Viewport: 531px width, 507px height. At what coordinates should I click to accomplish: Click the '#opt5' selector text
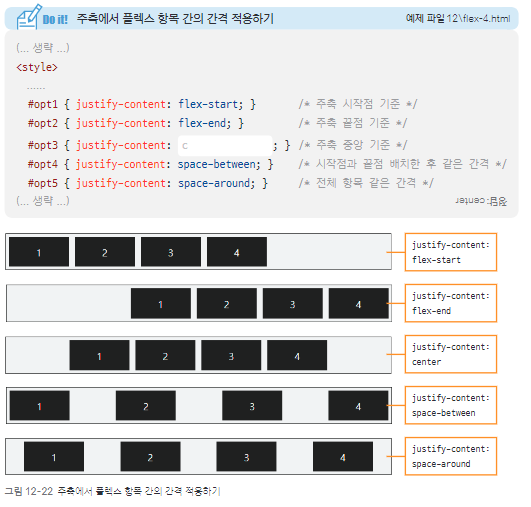[x=43, y=184]
